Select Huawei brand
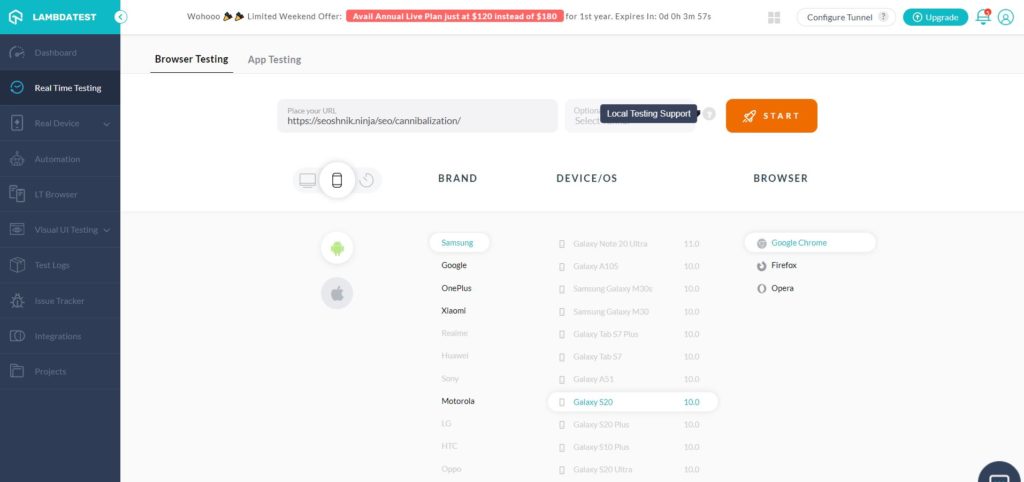 pos(455,356)
